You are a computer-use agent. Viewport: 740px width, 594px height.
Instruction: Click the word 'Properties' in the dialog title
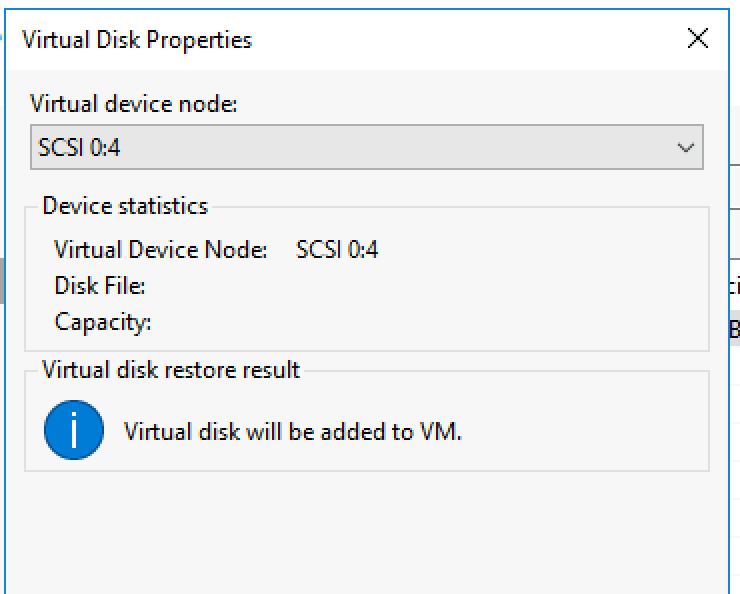point(199,40)
